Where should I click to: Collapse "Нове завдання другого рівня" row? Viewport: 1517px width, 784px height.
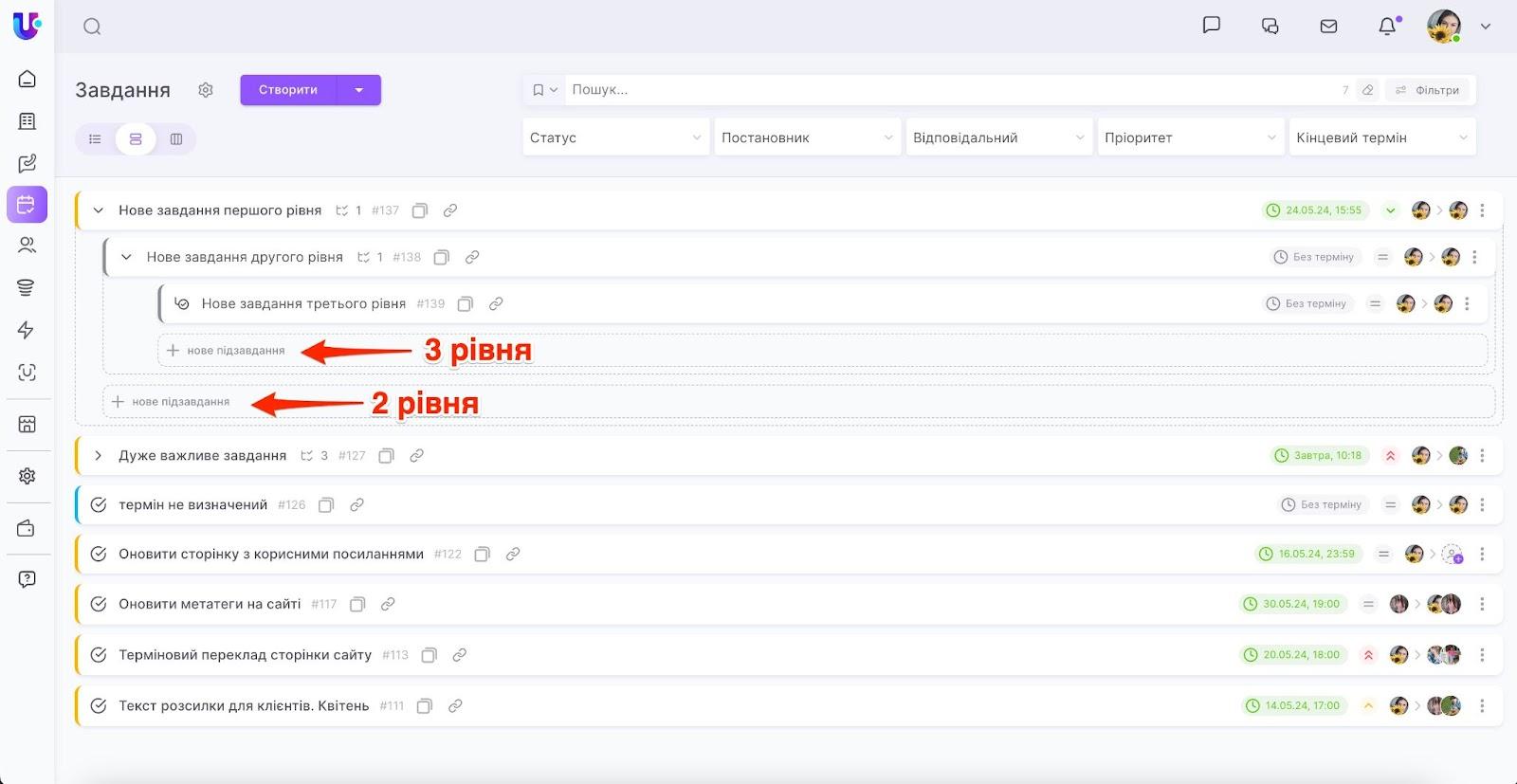126,257
